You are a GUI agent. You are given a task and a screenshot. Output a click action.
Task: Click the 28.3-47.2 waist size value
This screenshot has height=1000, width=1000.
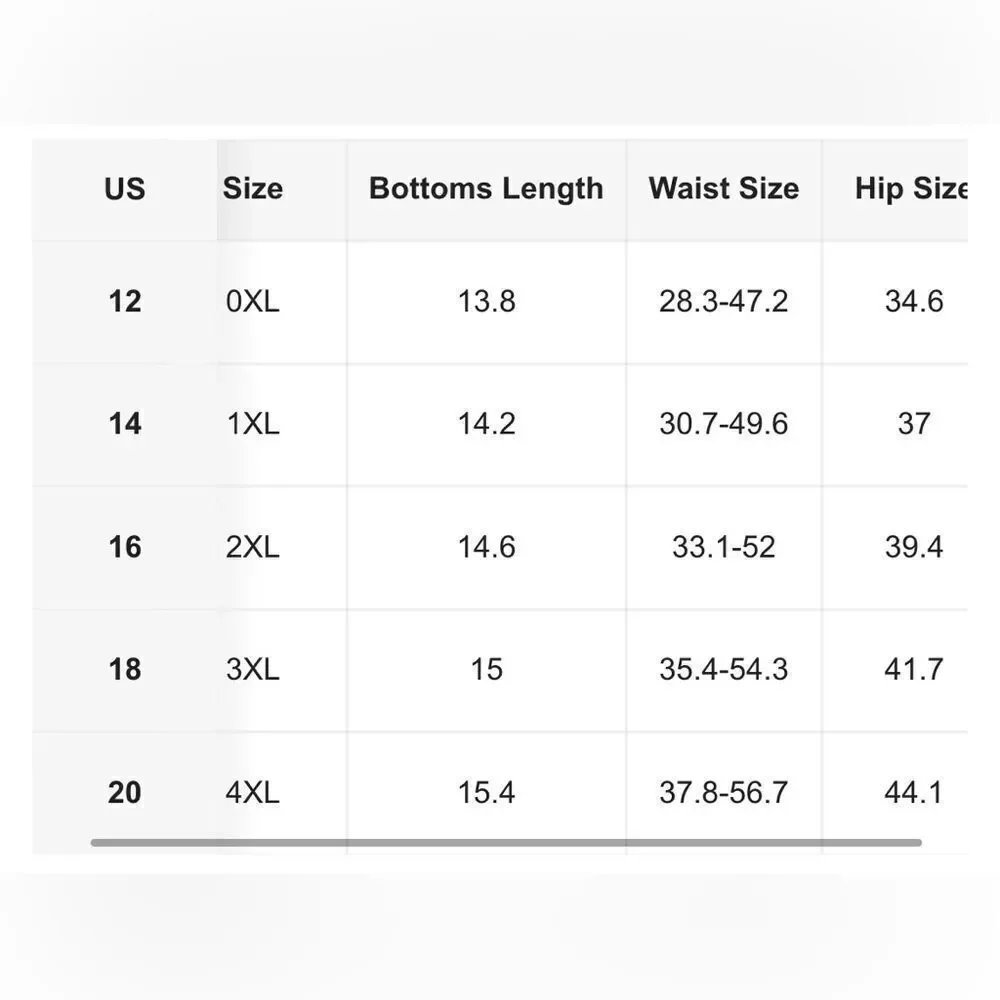pos(724,301)
